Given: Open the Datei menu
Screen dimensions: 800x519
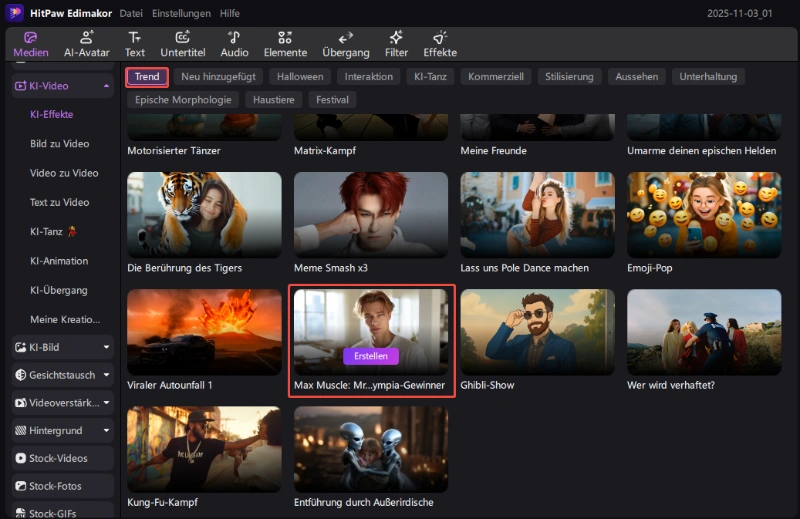Looking at the screenshot, I should click(x=130, y=14).
